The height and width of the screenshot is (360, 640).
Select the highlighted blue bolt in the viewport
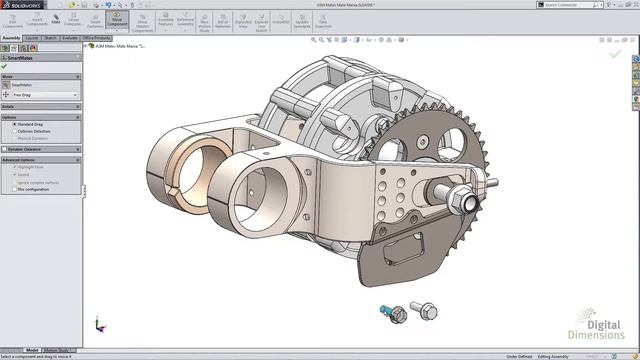393,314
